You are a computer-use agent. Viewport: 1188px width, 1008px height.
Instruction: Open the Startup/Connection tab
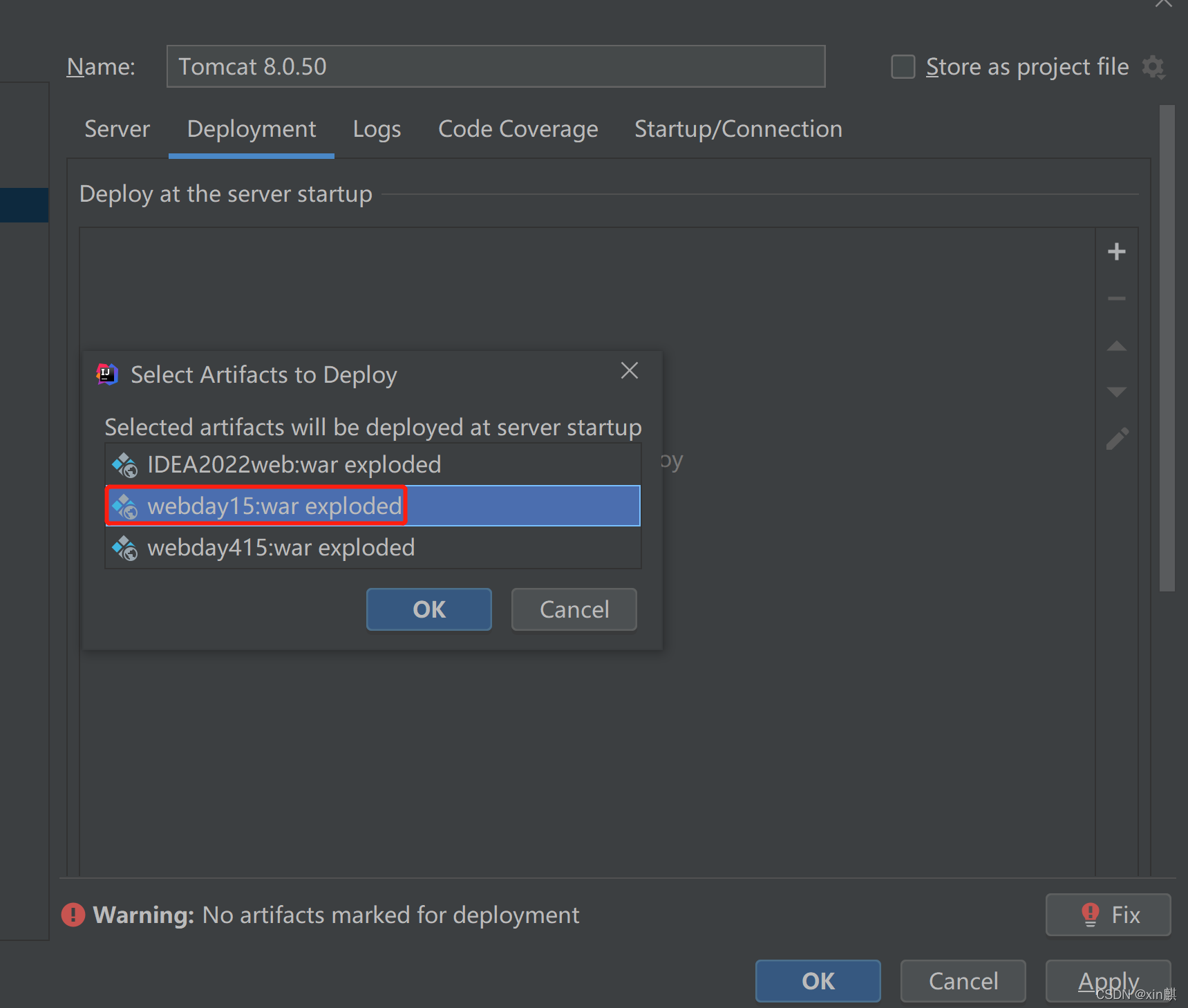[x=738, y=129]
